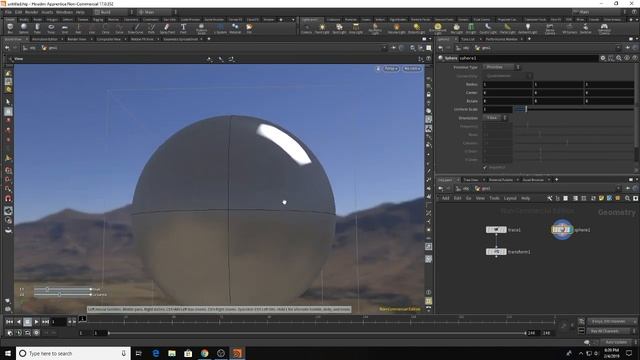Image resolution: width=640 pixels, height=360 pixels.
Task: Click the Type here to search box
Action: (x=73, y=353)
